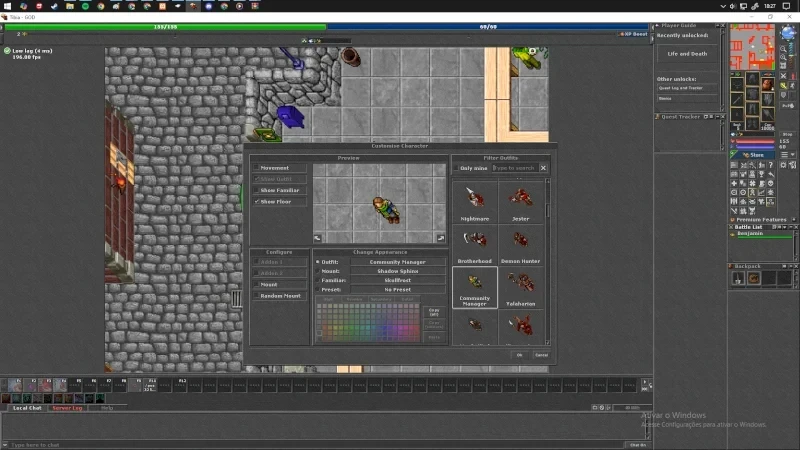The height and width of the screenshot is (450, 800).
Task: Open the Windows Start menu
Action: (7, 6)
